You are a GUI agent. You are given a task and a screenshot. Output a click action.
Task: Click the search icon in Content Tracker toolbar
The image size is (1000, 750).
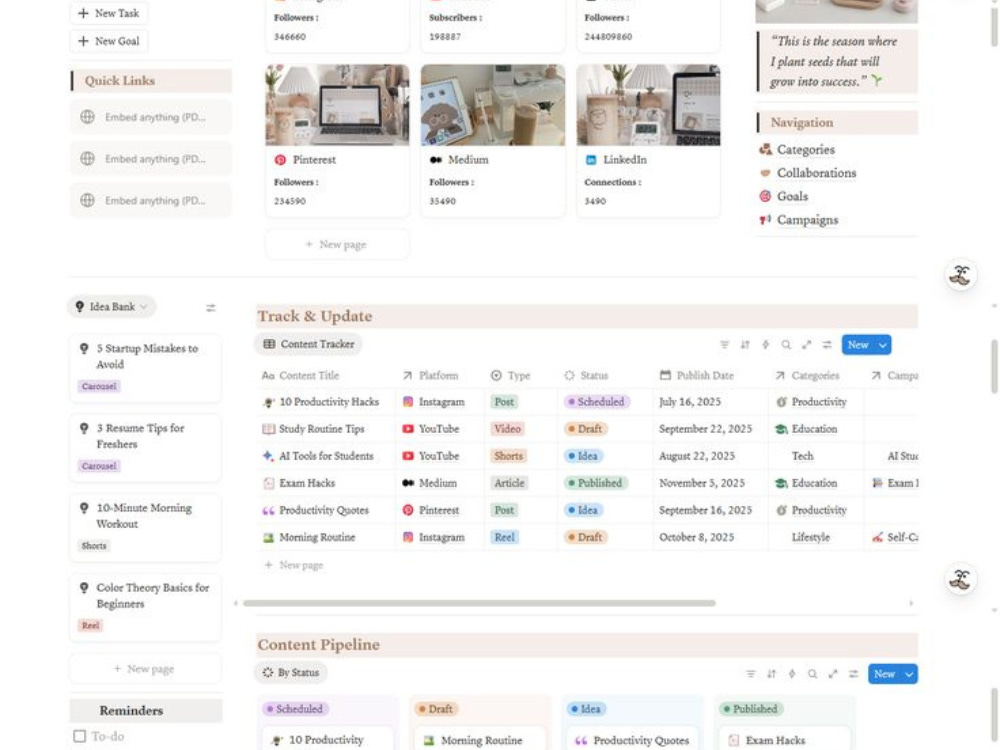coord(786,344)
